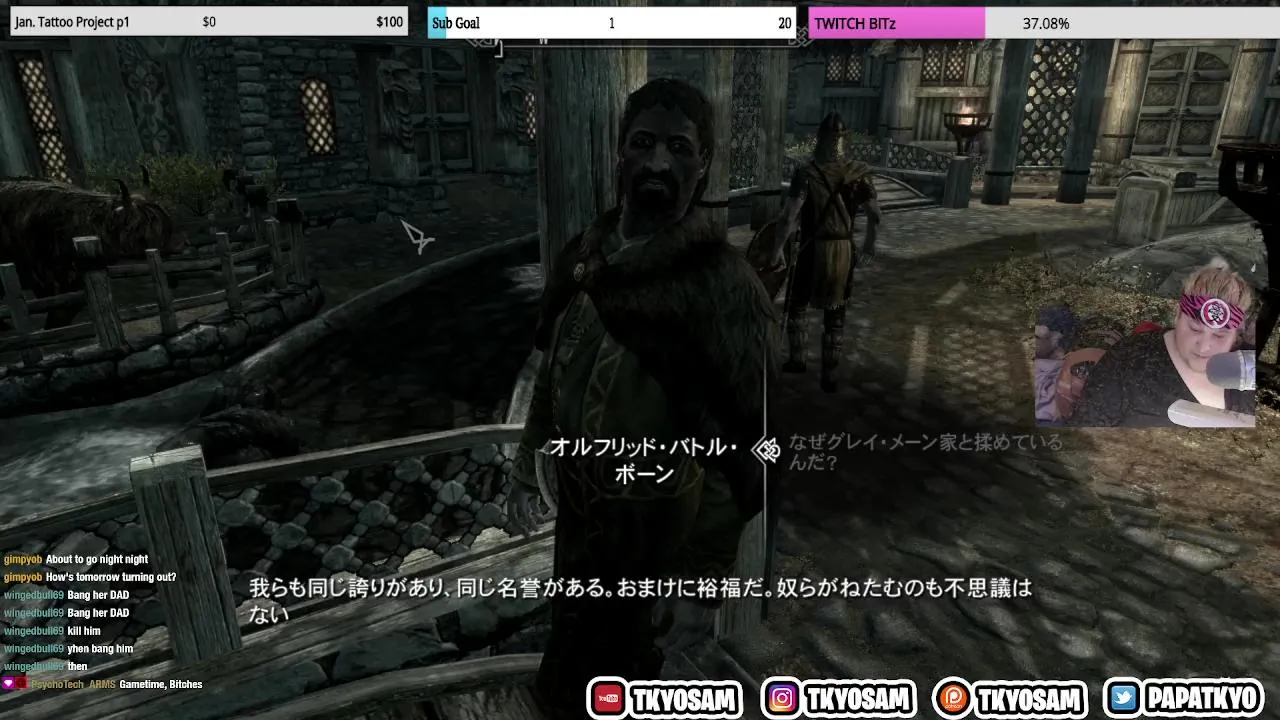
Task: Click chat message "About to go night night"
Action: (x=97, y=559)
